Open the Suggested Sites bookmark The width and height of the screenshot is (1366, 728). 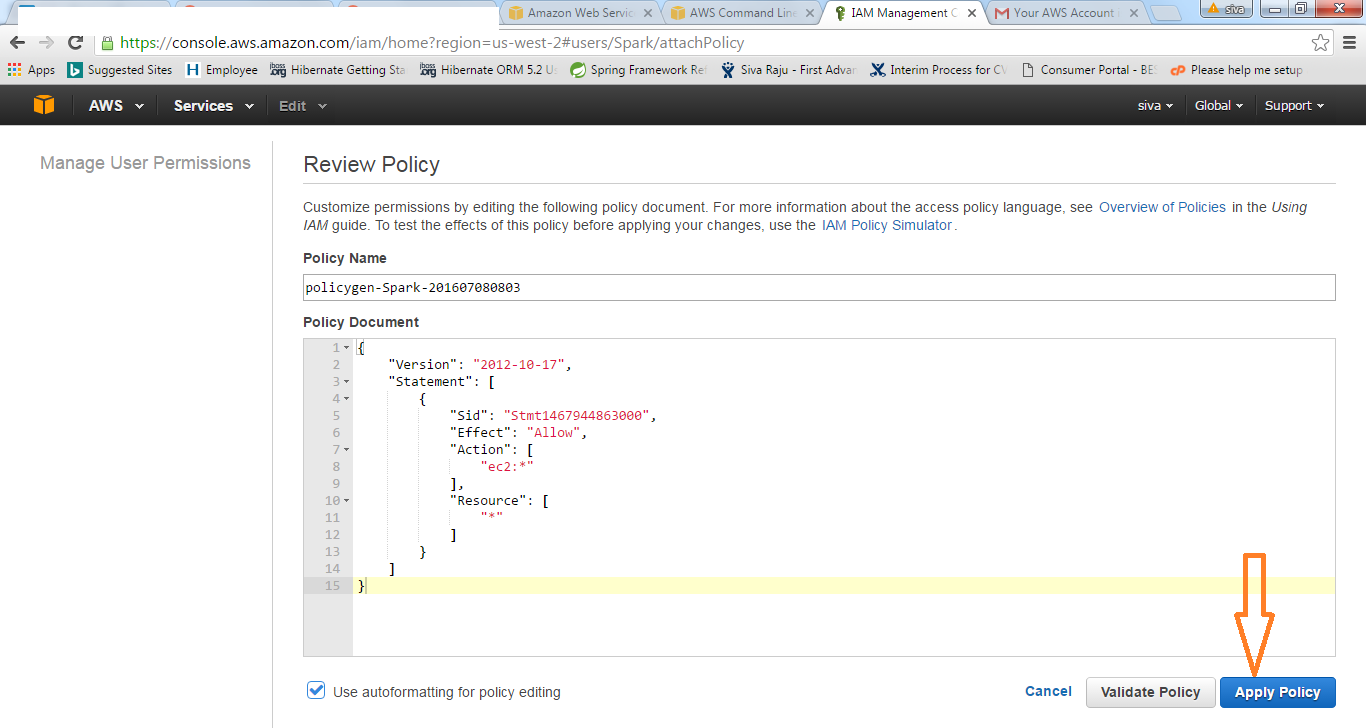point(120,70)
